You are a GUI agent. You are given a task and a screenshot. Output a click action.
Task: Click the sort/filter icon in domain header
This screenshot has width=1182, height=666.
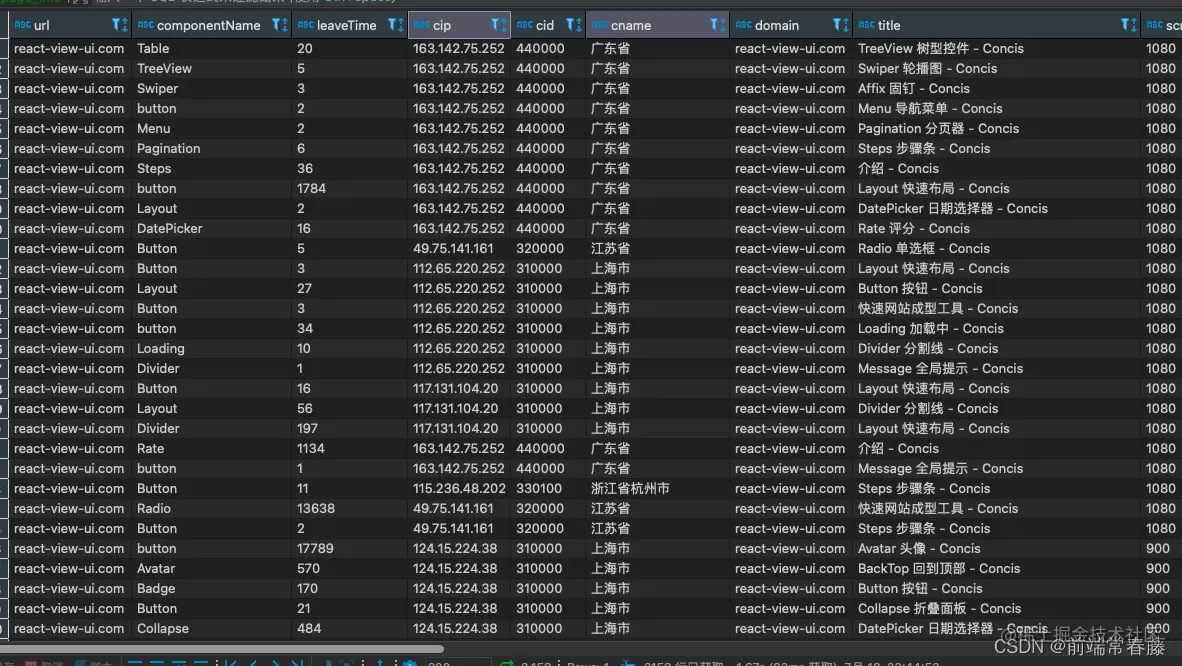pyautogui.click(x=841, y=25)
